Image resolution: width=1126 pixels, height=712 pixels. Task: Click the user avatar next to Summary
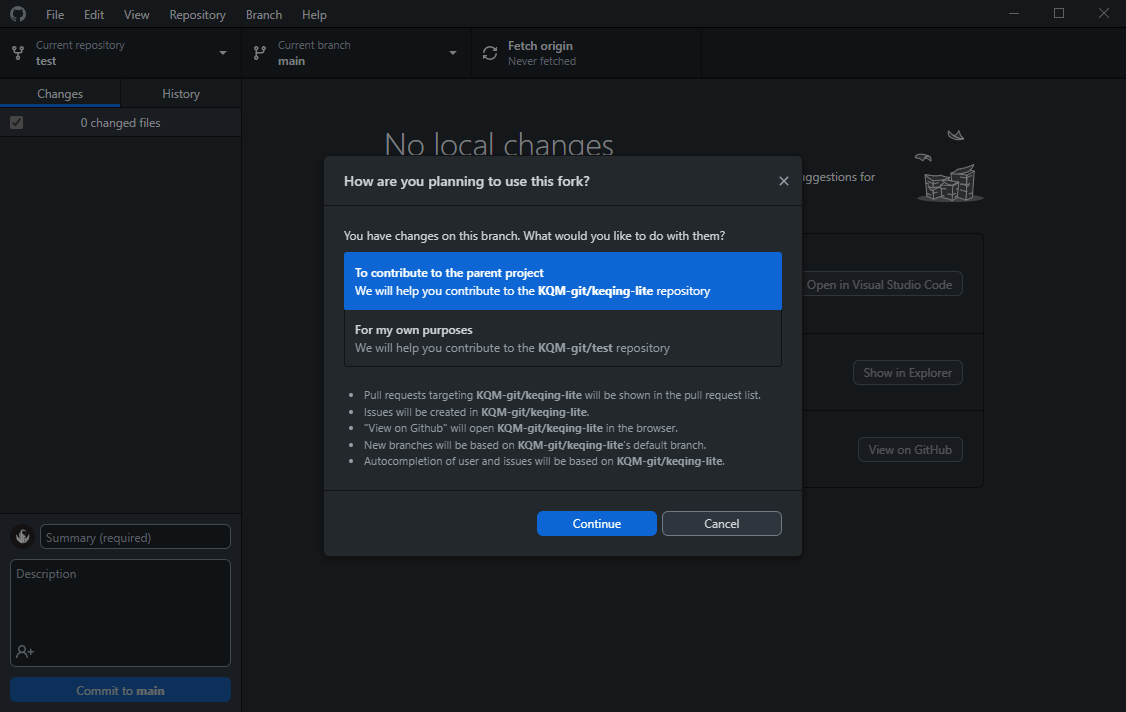pyautogui.click(x=22, y=537)
